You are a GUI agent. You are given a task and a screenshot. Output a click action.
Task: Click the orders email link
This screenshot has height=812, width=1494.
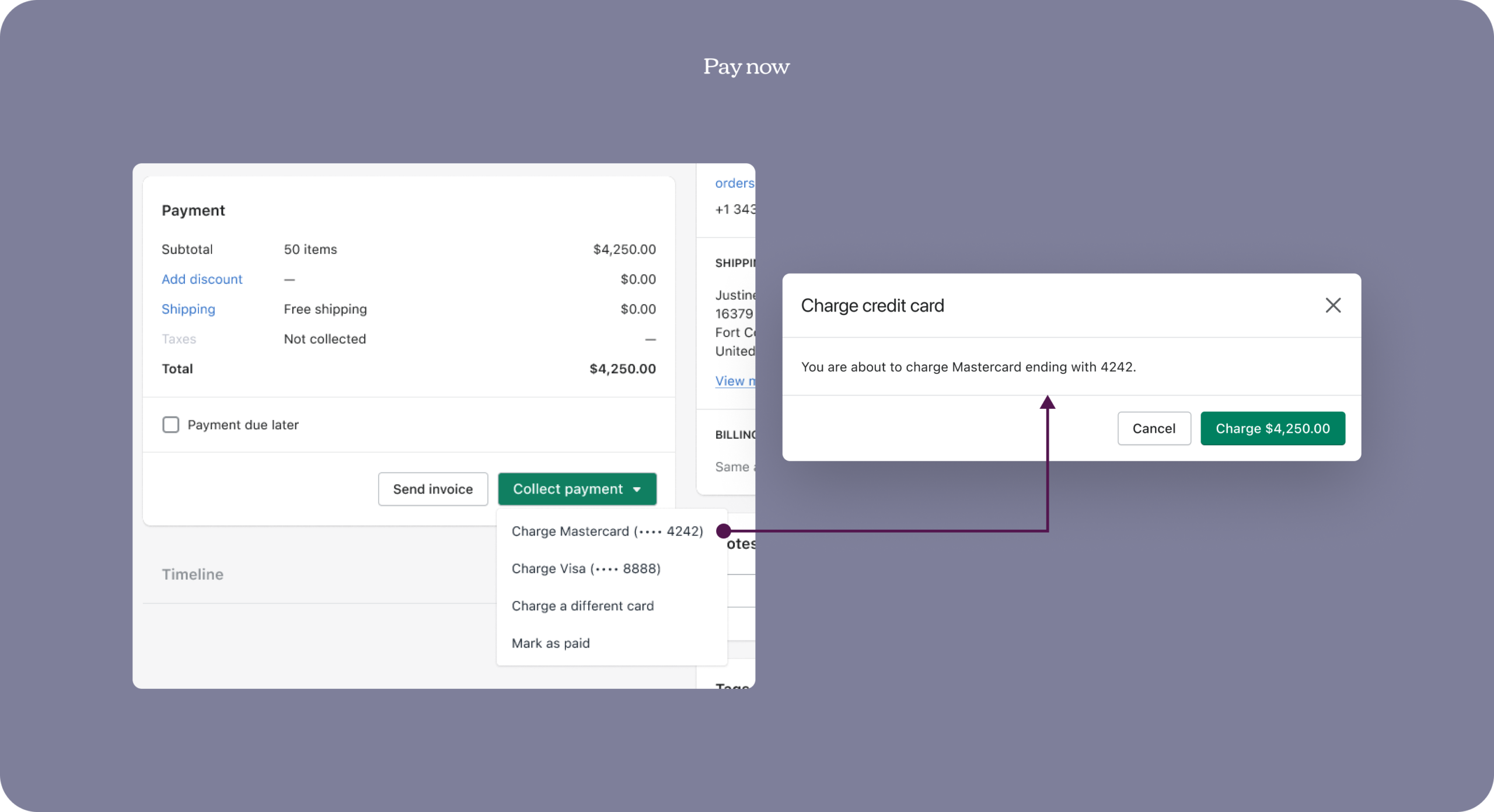tap(735, 183)
